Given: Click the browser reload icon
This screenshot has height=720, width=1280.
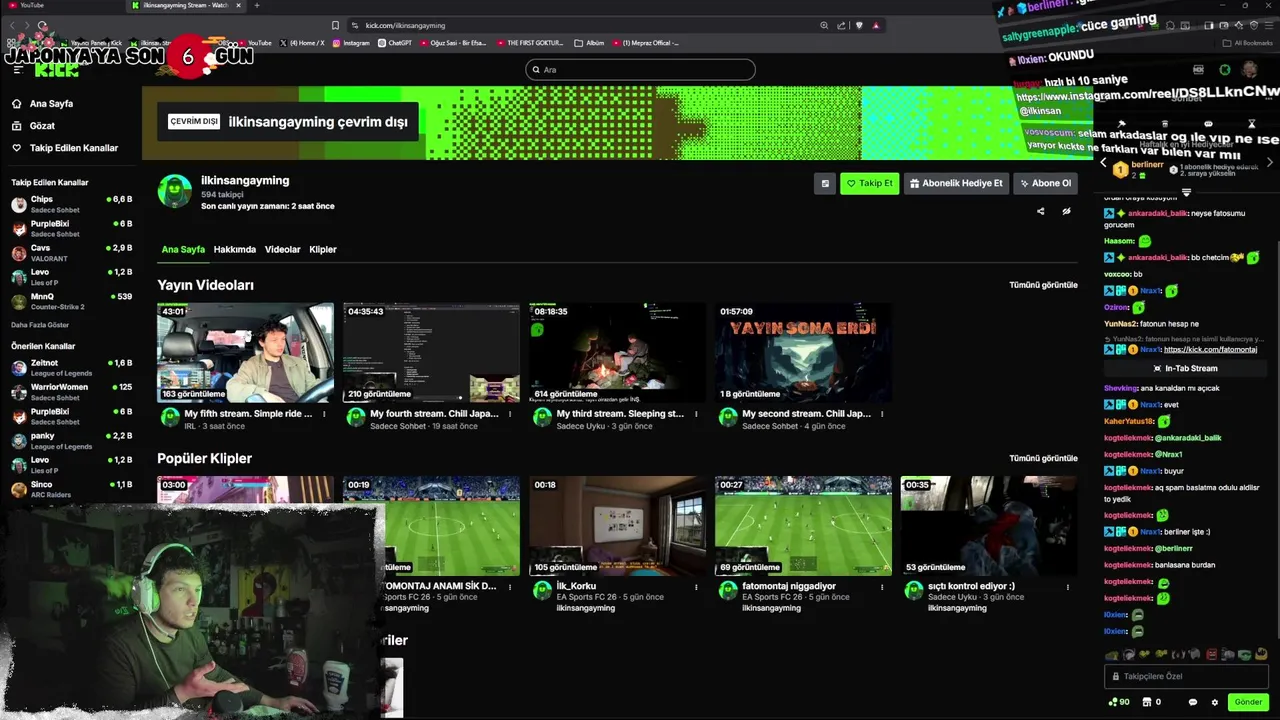Looking at the screenshot, I should pyautogui.click(x=42, y=25).
